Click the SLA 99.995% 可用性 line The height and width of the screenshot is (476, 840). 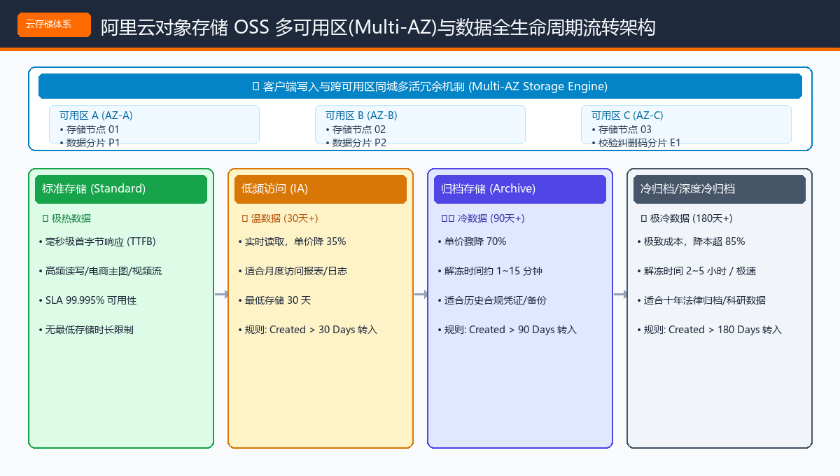[x=87, y=300]
